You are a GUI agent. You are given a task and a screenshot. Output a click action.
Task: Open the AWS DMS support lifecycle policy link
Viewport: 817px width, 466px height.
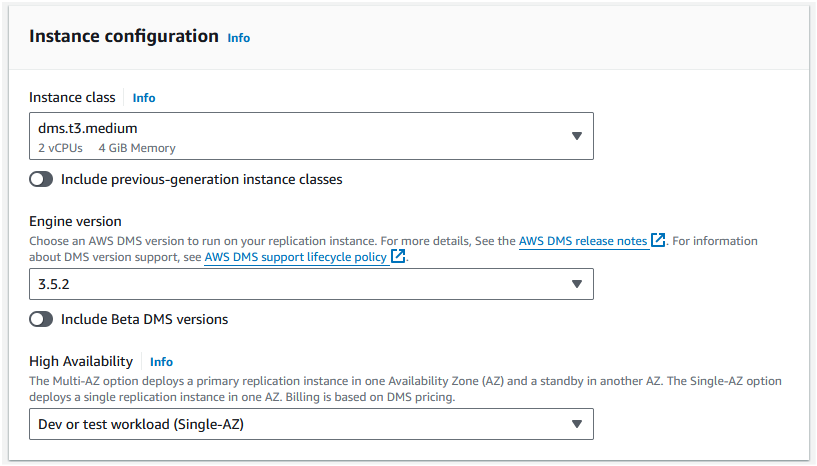pos(295,257)
